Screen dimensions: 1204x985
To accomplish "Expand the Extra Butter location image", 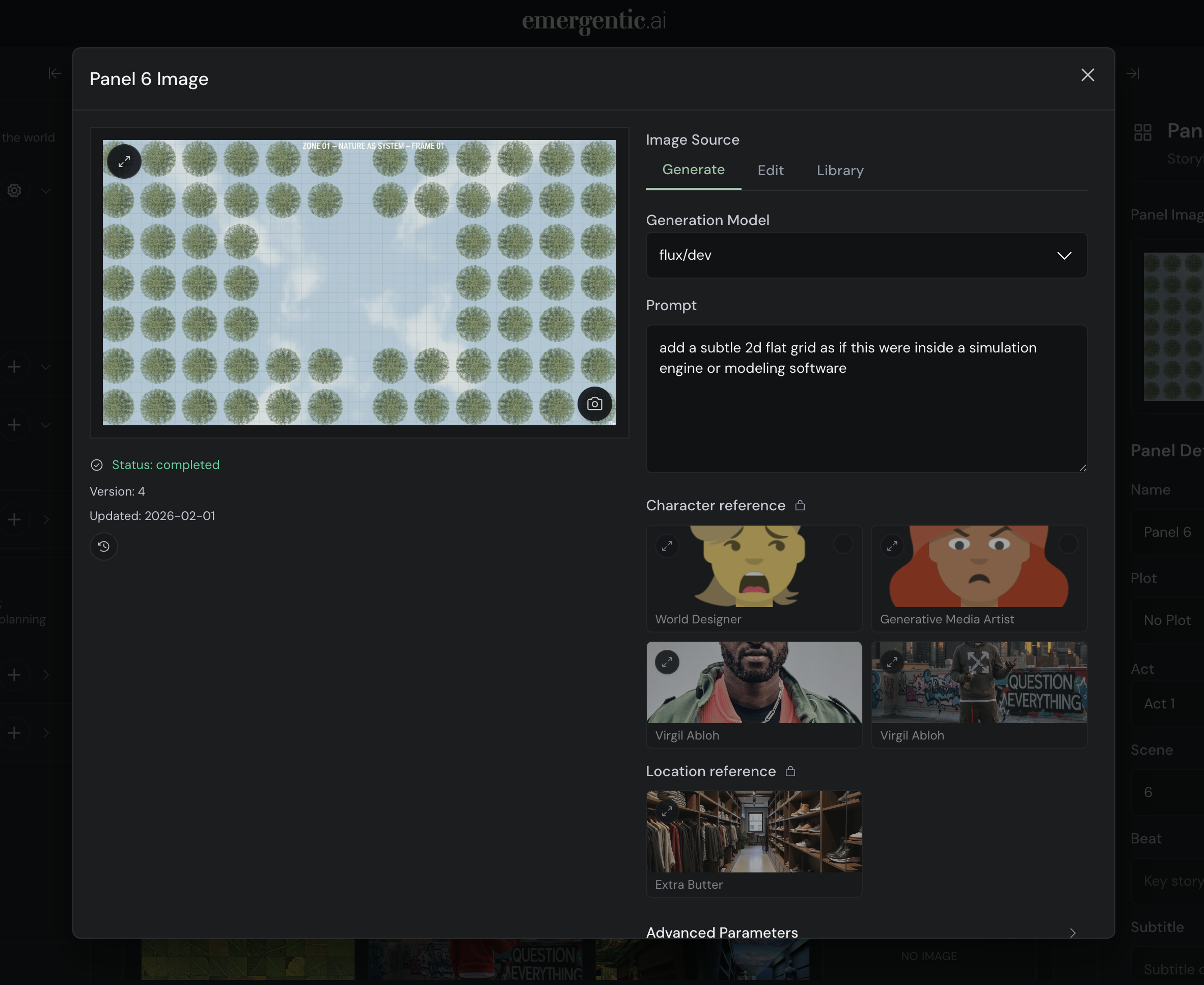I will pyautogui.click(x=667, y=811).
